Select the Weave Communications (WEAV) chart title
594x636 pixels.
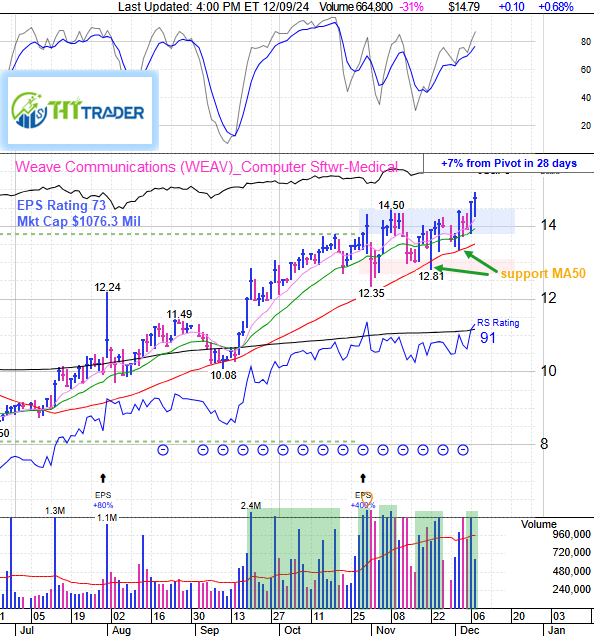[x=207, y=167]
